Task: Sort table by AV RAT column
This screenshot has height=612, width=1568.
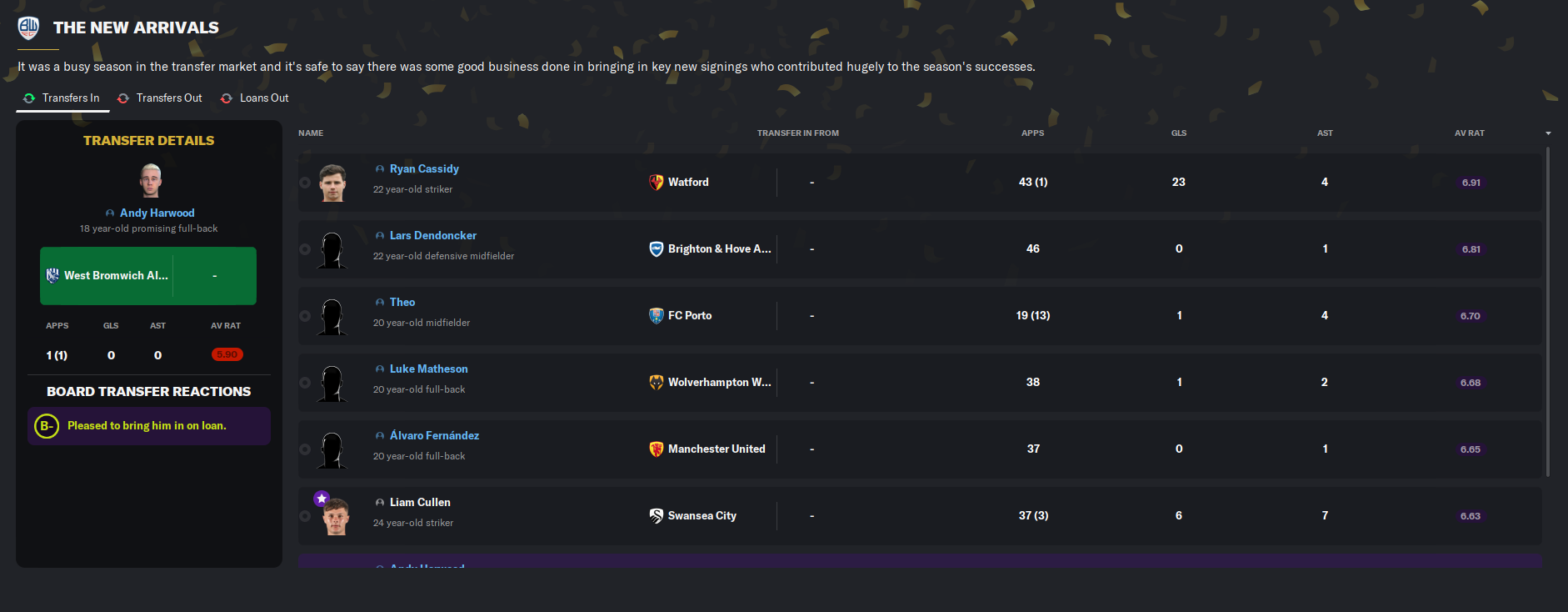Action: tap(1469, 133)
